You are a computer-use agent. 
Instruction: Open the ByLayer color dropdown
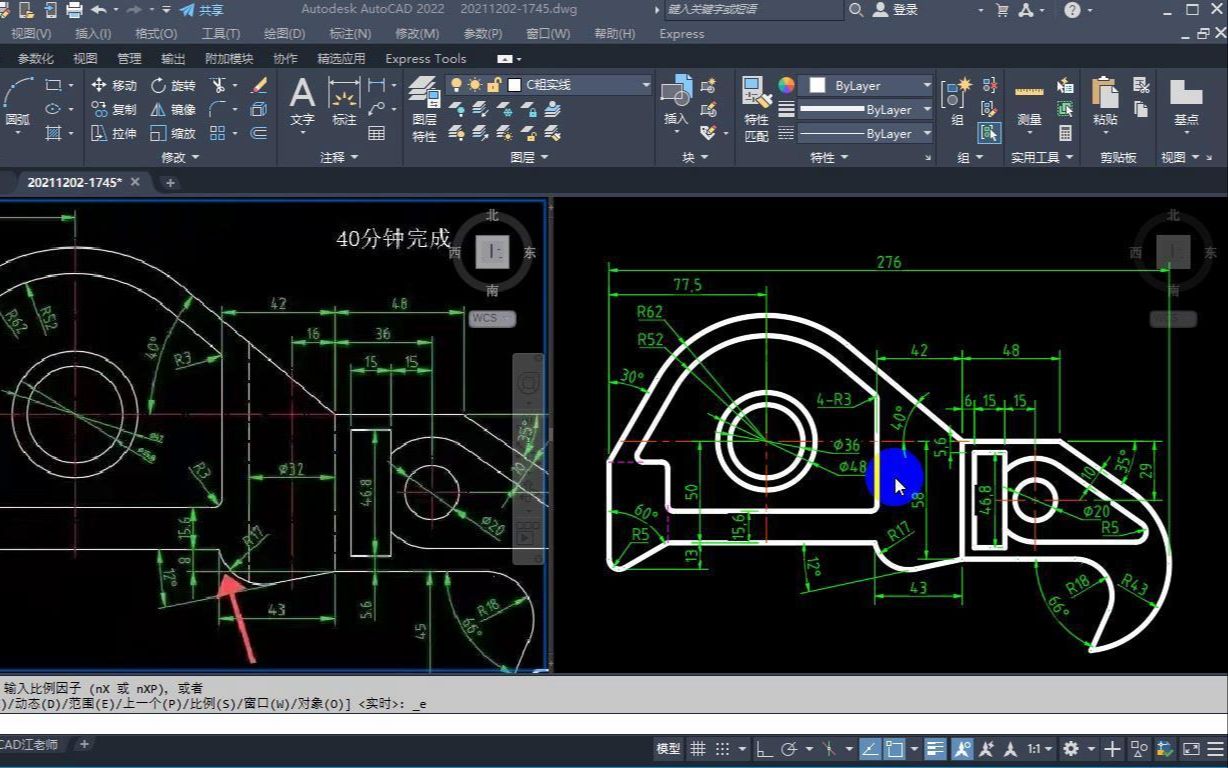pos(870,86)
